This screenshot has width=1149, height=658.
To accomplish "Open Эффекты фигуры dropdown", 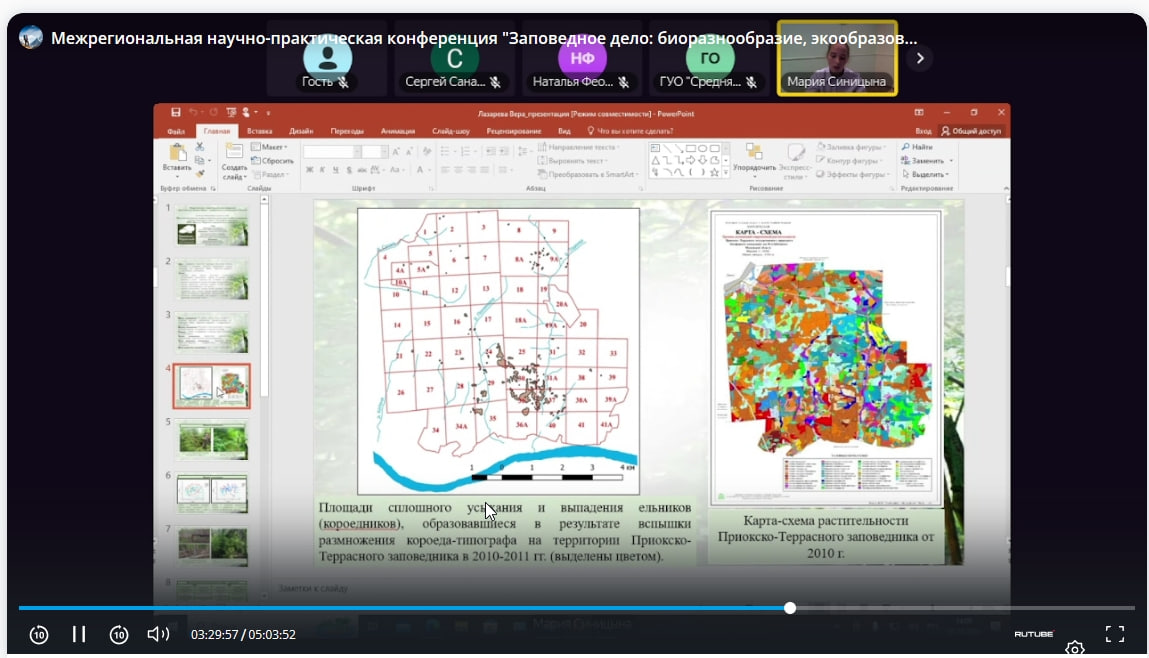I will pyautogui.click(x=852, y=174).
